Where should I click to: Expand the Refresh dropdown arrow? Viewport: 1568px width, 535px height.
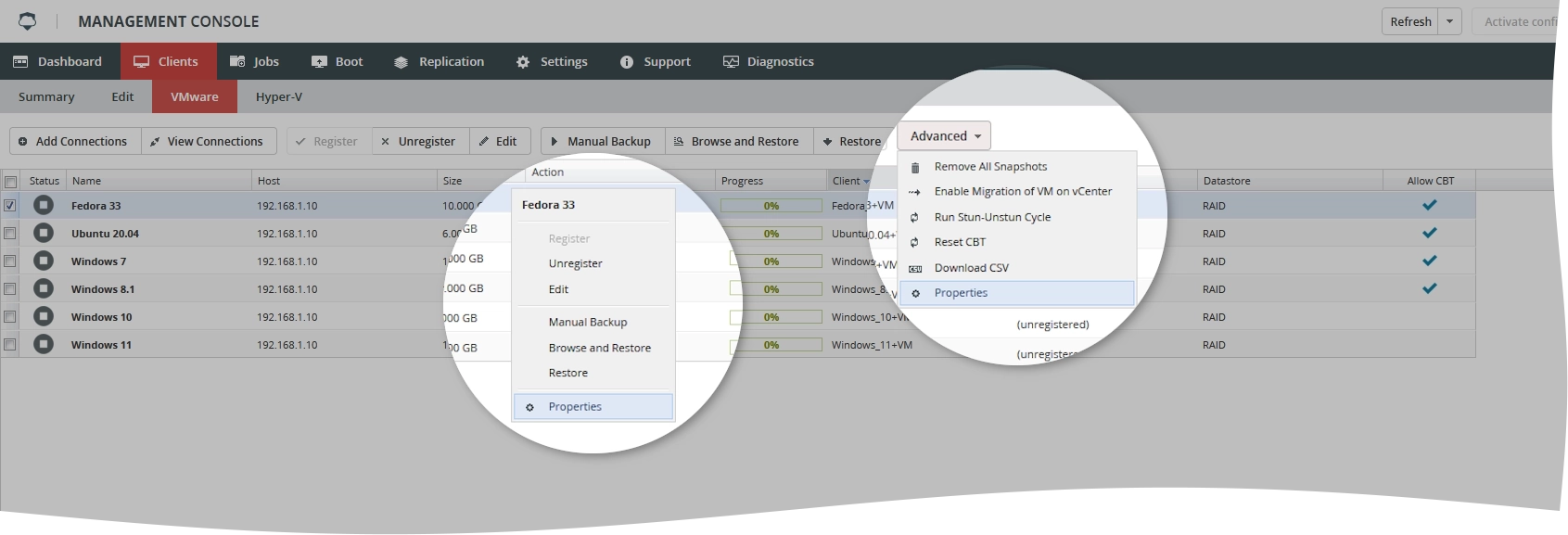[x=1450, y=21]
